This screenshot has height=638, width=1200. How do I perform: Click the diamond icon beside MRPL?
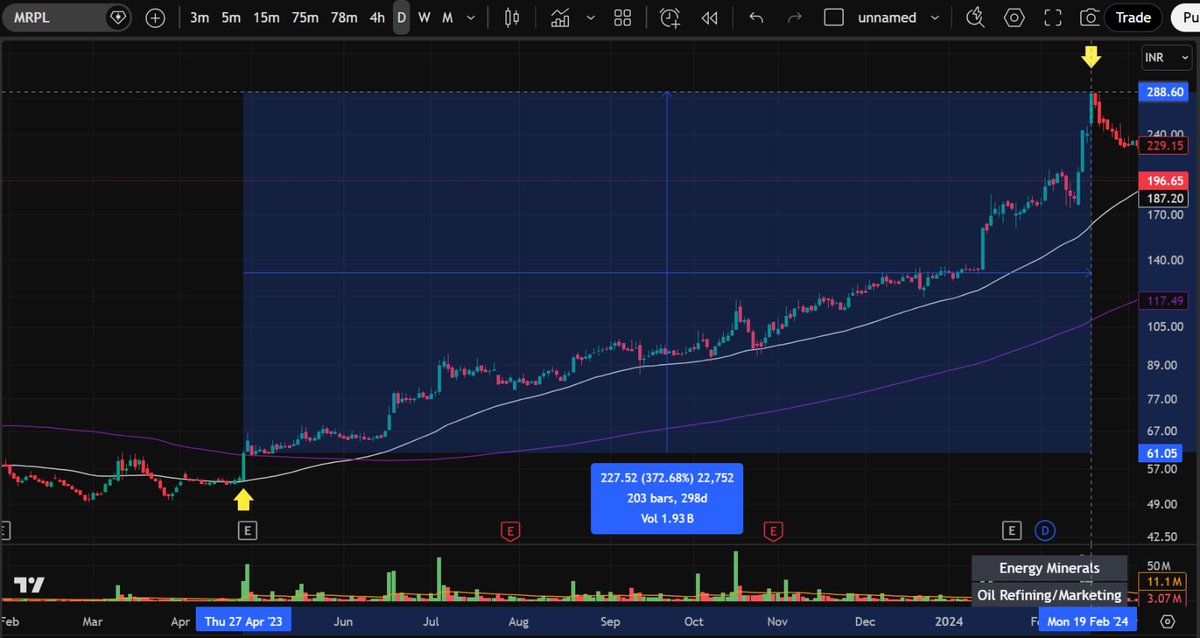[x=118, y=18]
